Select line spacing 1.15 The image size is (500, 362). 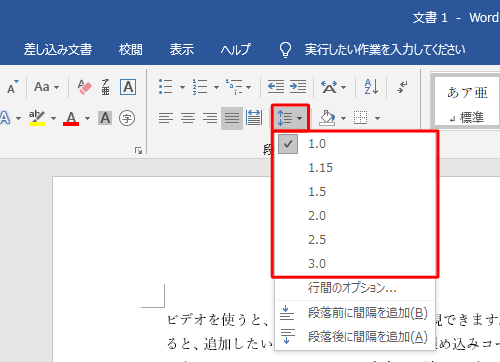tap(355, 168)
